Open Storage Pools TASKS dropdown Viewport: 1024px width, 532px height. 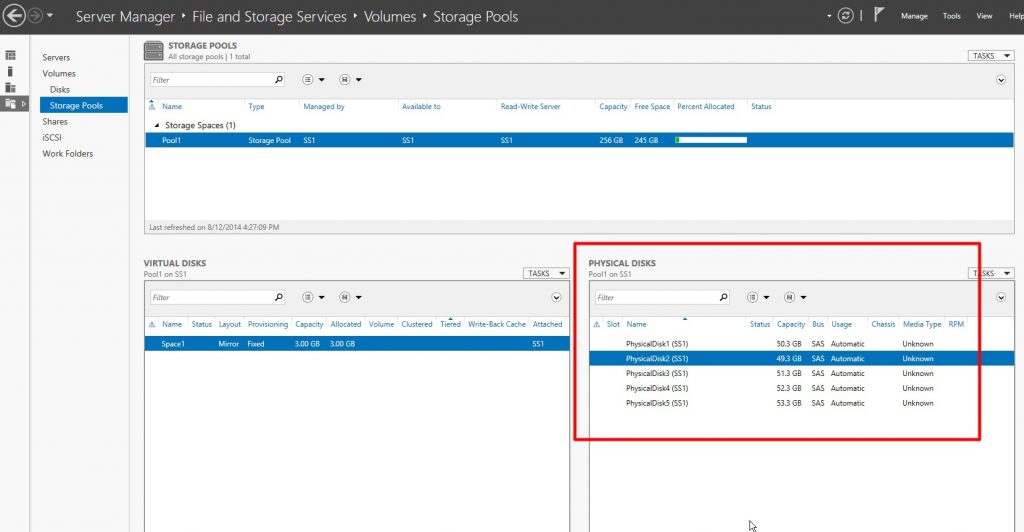pyautogui.click(x=991, y=55)
